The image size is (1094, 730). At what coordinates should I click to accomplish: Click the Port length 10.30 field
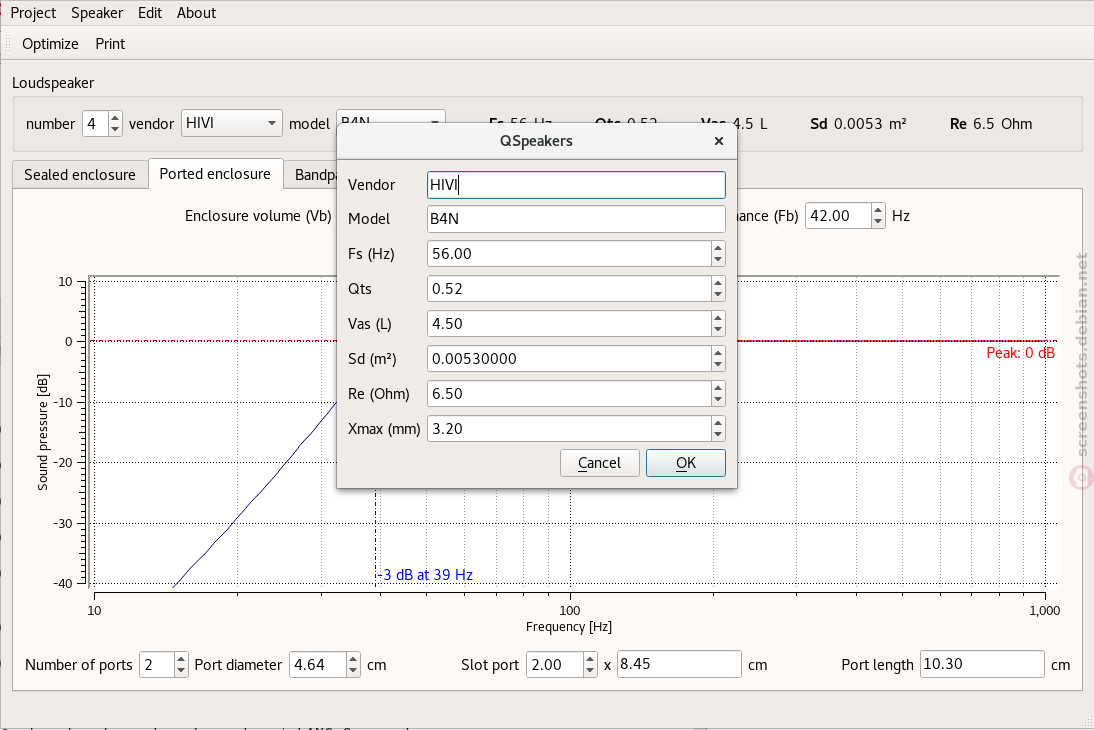982,664
